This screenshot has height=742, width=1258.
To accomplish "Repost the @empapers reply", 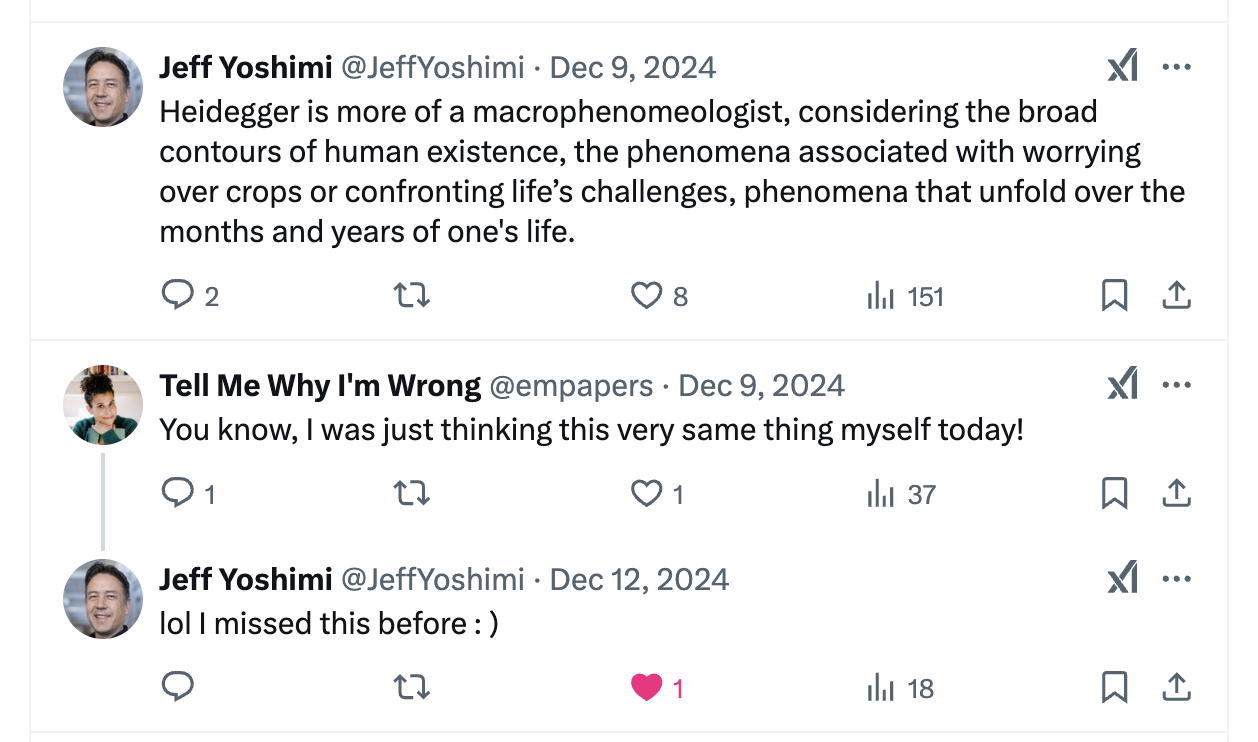I will click(412, 493).
